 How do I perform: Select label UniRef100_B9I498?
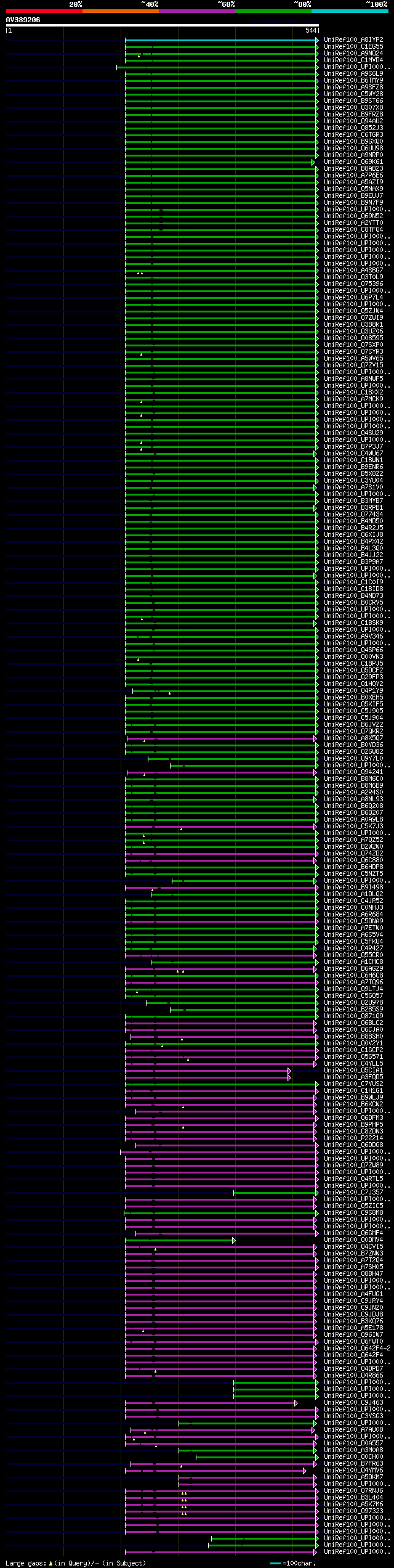coord(353,888)
